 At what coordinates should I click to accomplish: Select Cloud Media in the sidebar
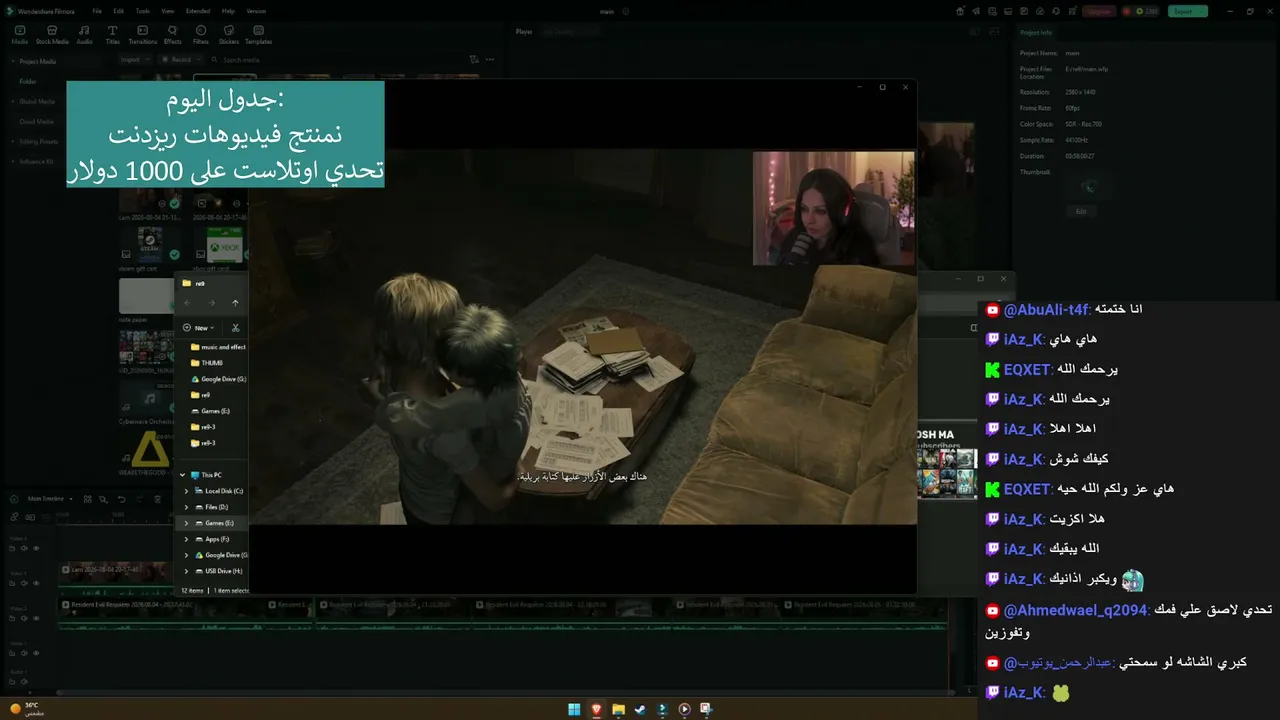pyautogui.click(x=37, y=121)
